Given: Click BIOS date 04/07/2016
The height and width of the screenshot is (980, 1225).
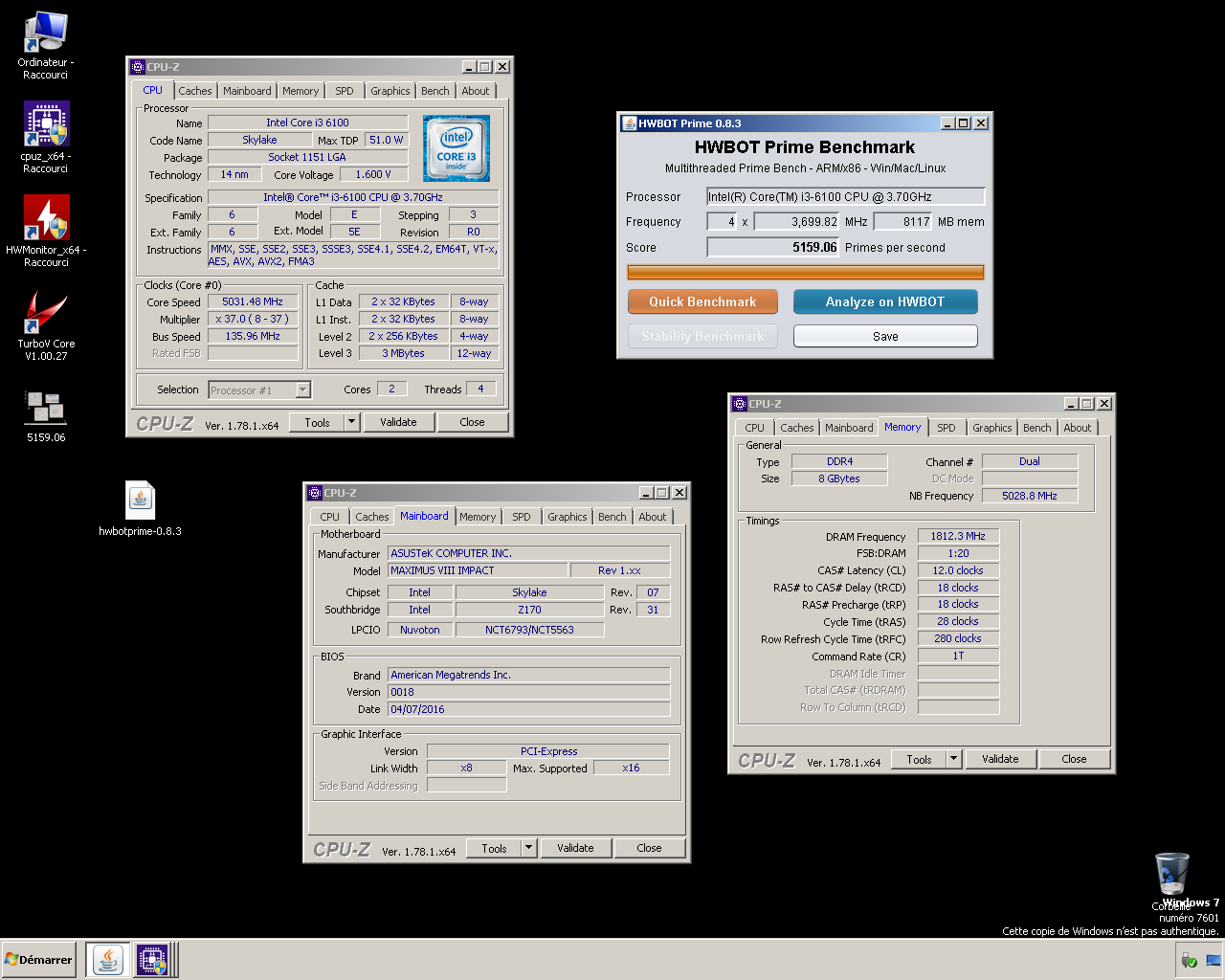Looking at the screenshot, I should (529, 709).
